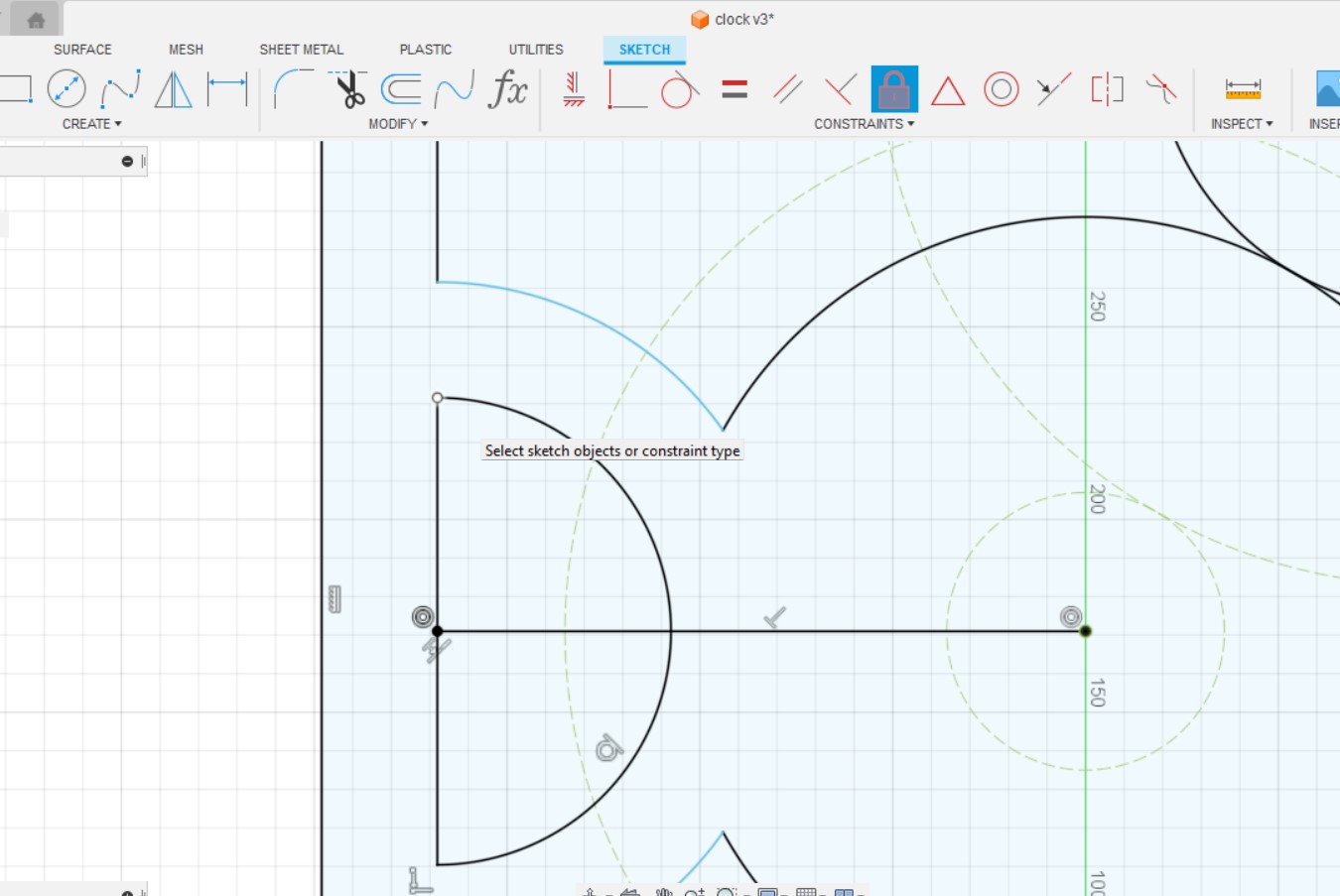Viewport: 1340px width, 896px height.
Task: Toggle the Fix/UnFix lock constraint
Action: point(892,89)
